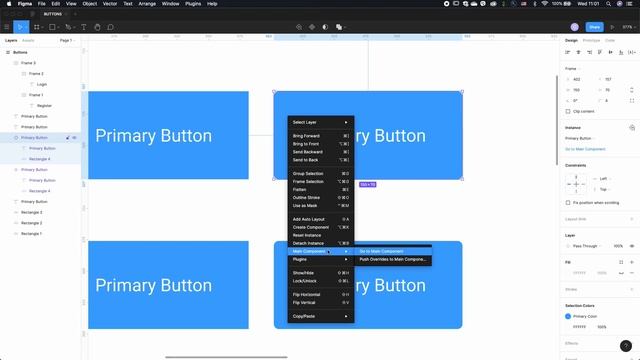The height and width of the screenshot is (360, 640).
Task: Switch to the Assets tab
Action: tap(28, 40)
